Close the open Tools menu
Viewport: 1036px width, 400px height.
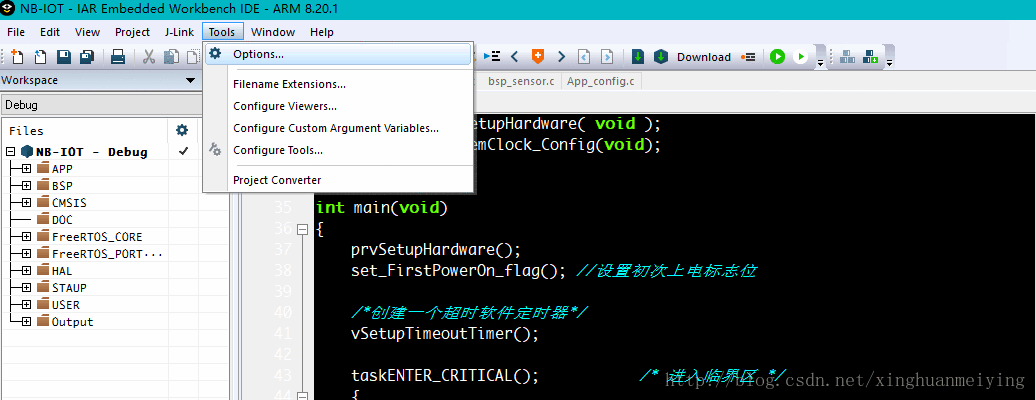click(x=223, y=32)
